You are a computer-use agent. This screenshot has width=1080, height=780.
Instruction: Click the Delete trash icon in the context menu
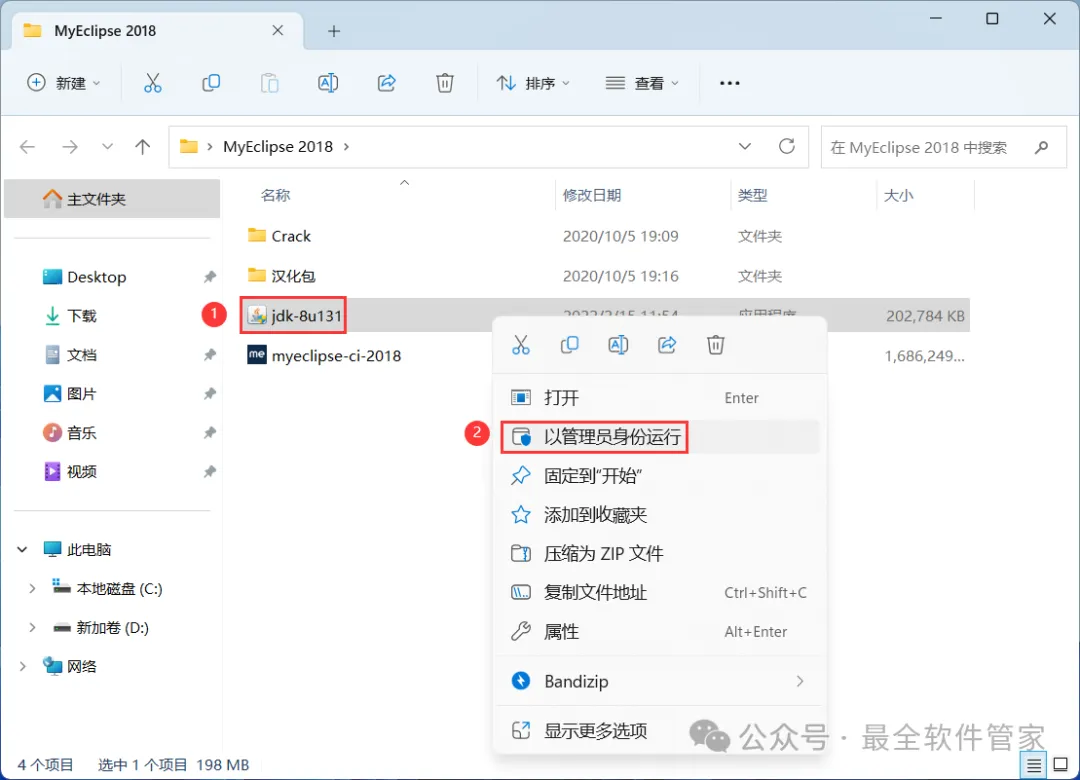point(716,345)
